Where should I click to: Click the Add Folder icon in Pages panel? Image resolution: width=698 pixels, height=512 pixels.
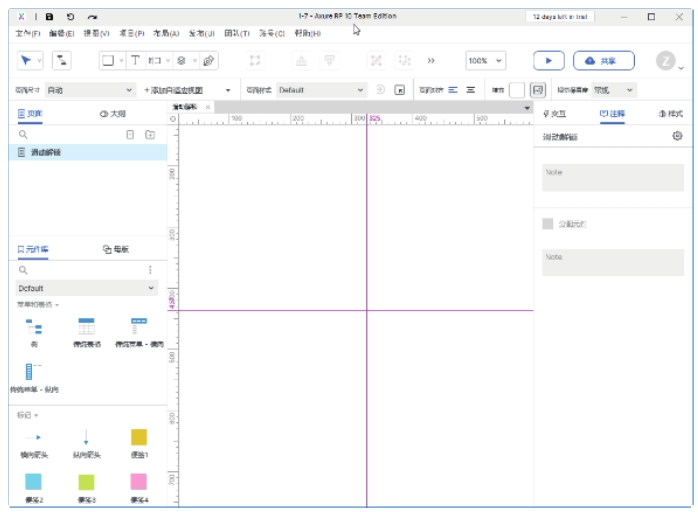(150, 134)
